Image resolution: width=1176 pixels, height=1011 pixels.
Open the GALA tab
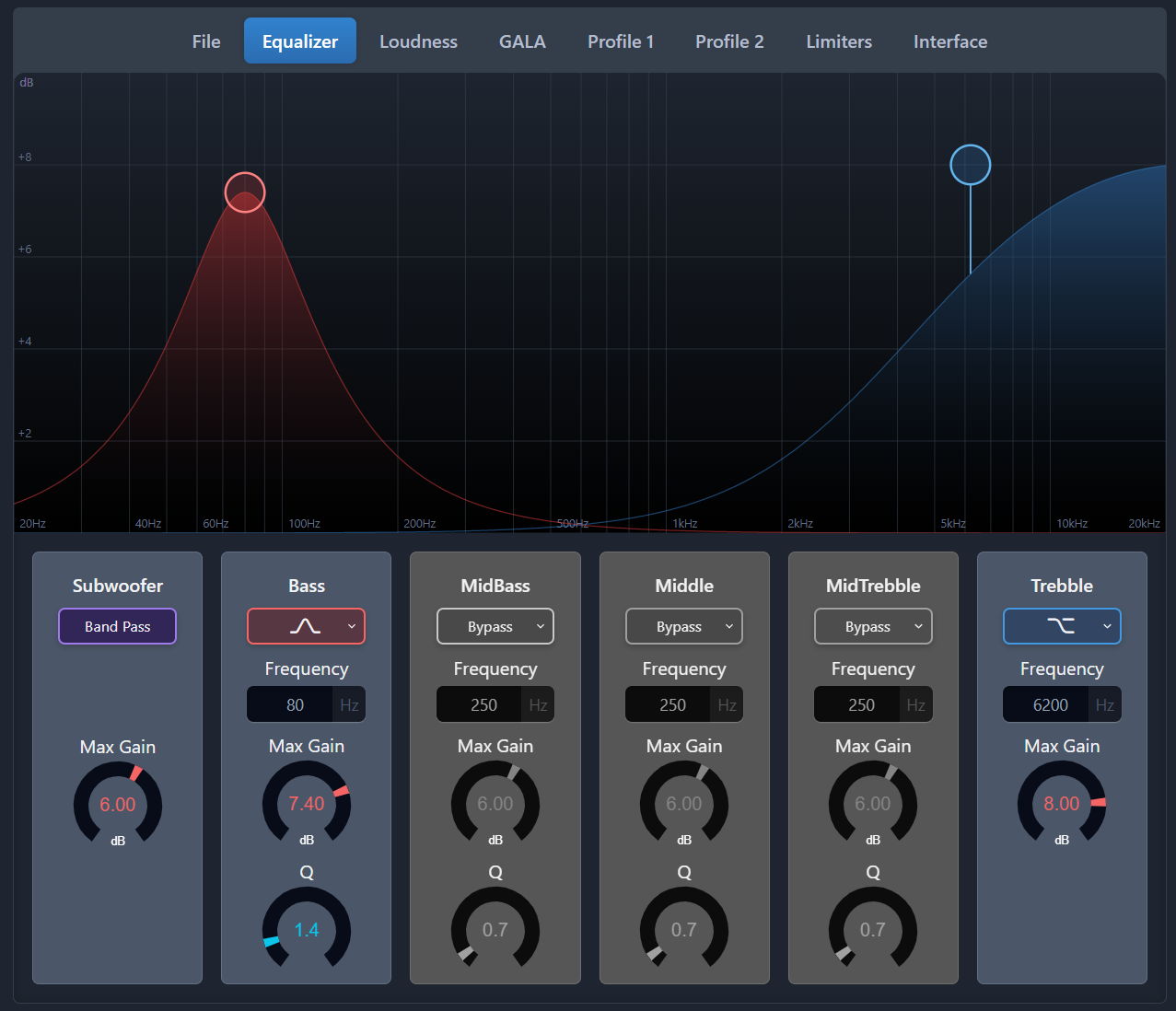click(x=522, y=41)
